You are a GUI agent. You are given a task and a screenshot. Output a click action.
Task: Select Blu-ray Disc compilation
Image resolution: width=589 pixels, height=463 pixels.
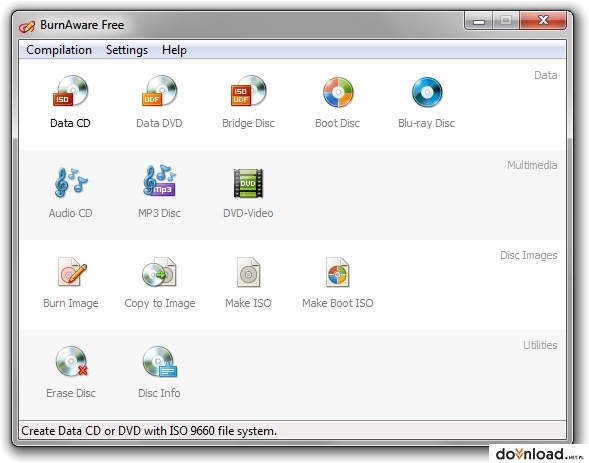[427, 92]
